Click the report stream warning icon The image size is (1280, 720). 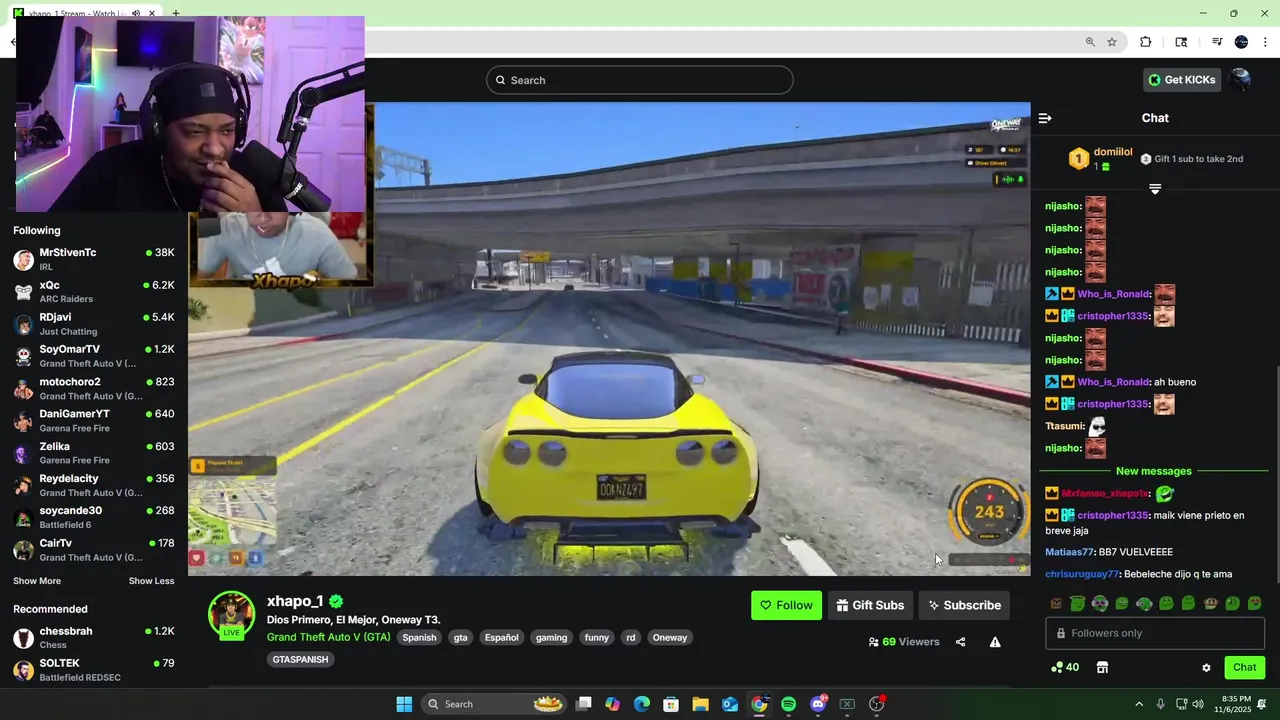click(x=995, y=642)
